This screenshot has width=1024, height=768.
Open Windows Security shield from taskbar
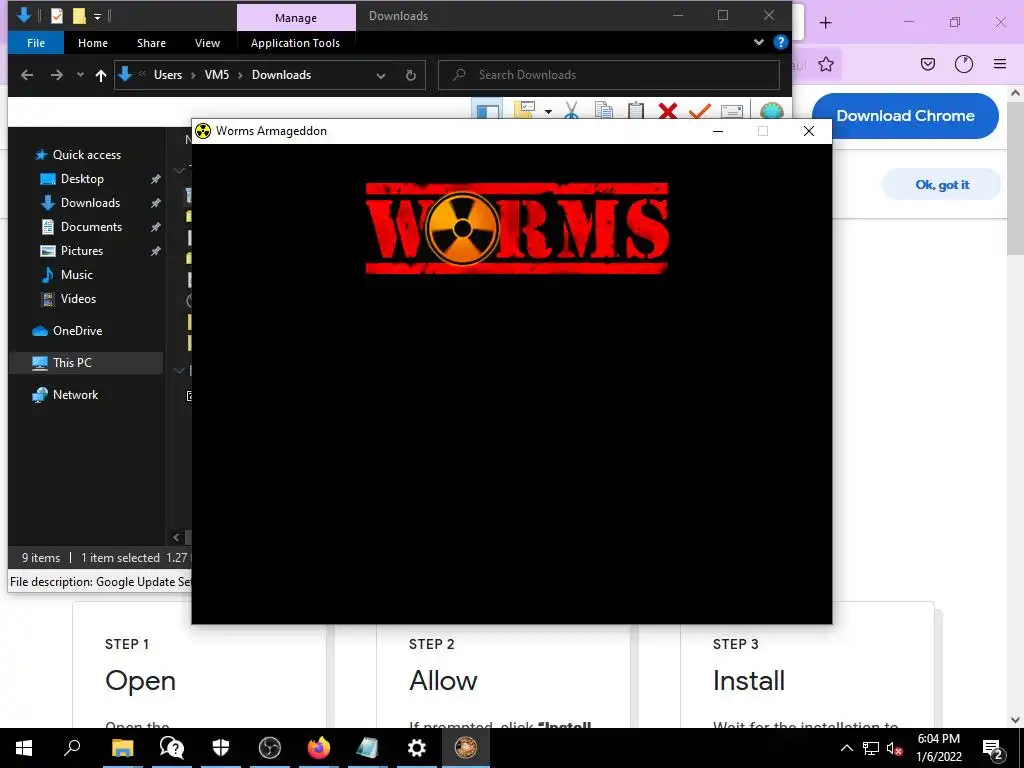pyautogui.click(x=221, y=748)
